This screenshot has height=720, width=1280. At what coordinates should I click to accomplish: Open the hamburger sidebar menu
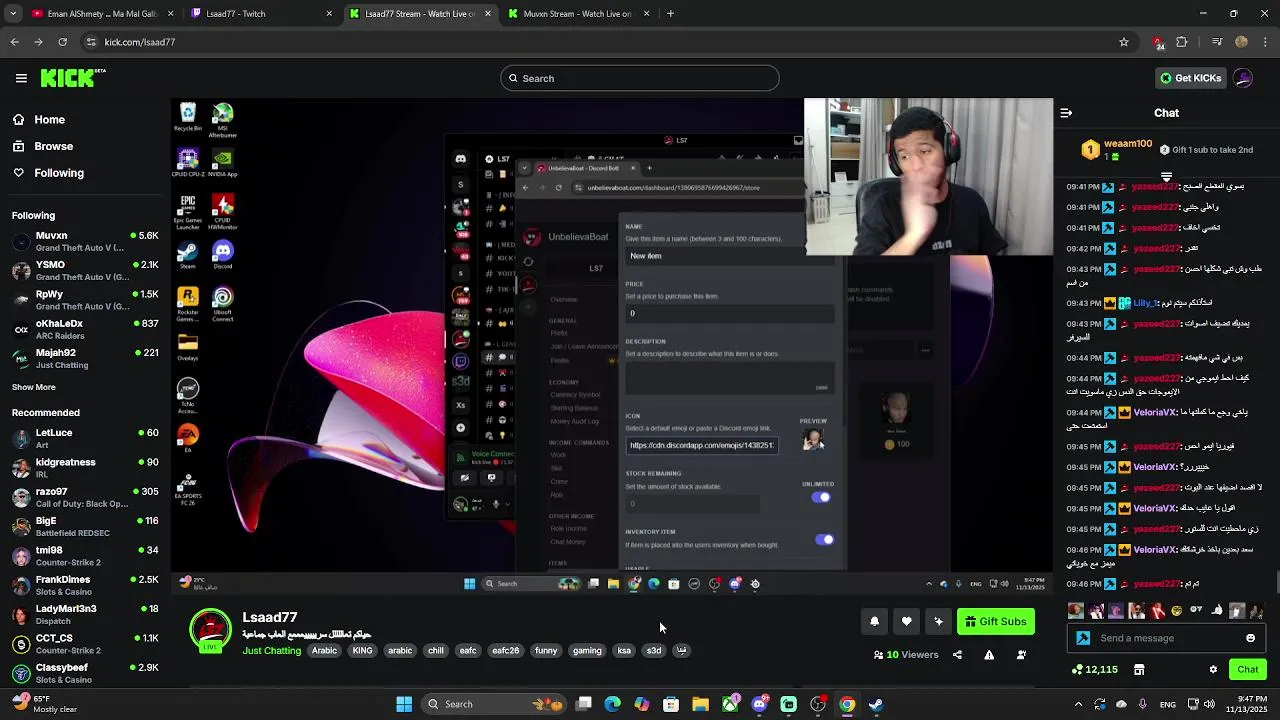coord(21,78)
